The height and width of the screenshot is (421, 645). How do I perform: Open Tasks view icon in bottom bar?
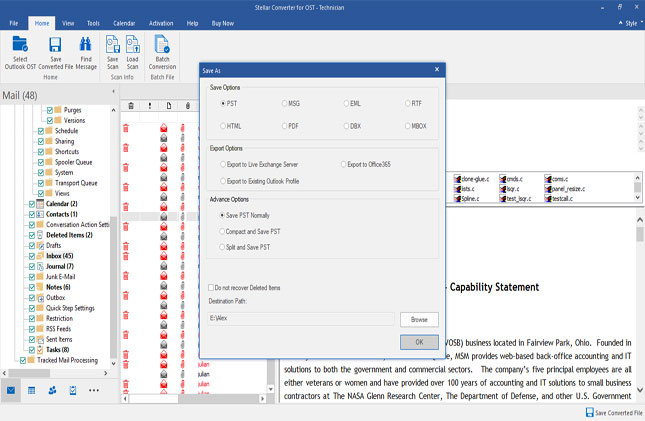(x=73, y=390)
